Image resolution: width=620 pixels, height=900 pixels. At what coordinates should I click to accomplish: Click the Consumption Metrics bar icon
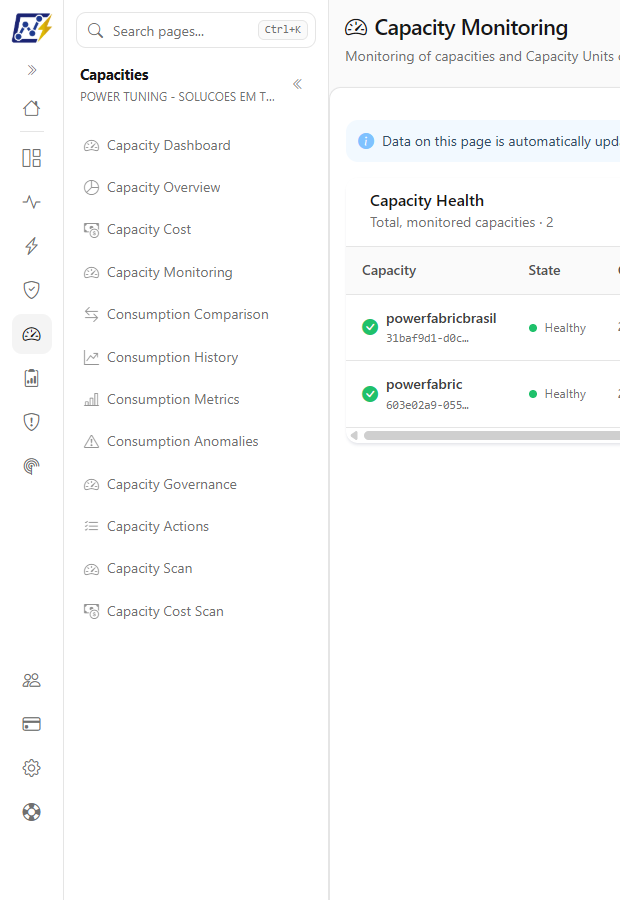(x=91, y=399)
